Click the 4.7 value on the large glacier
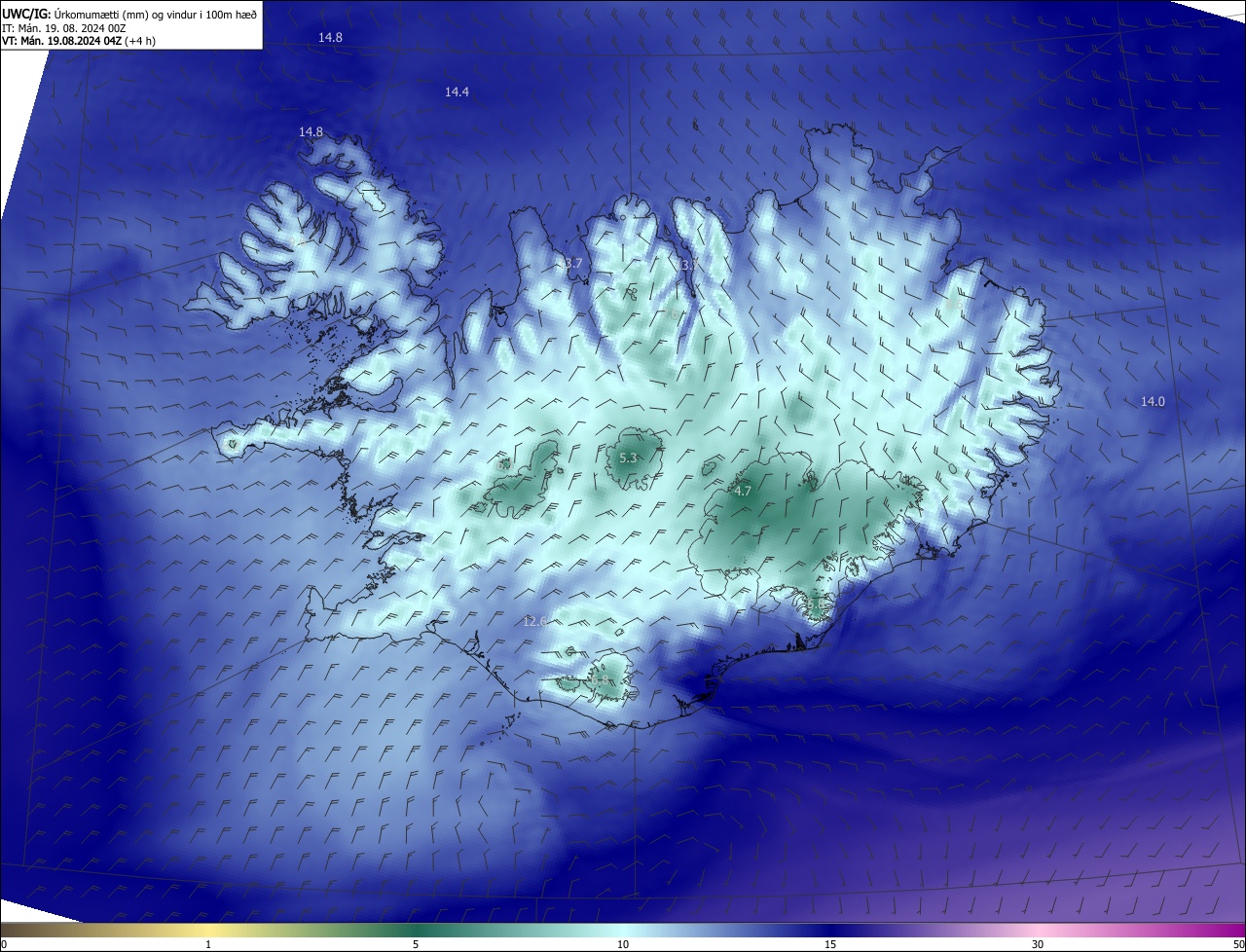 click(743, 492)
